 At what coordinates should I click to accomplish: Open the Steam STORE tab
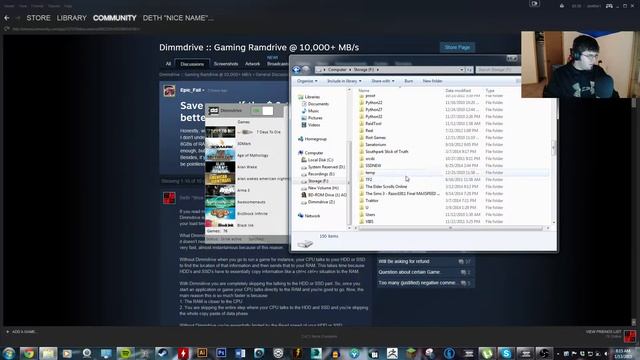[38, 18]
